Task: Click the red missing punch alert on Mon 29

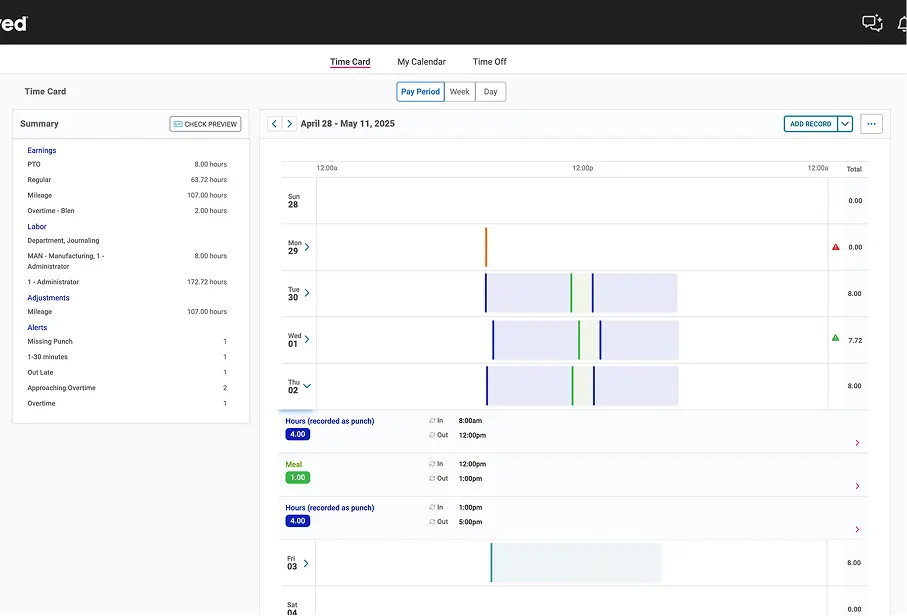Action: pos(835,246)
